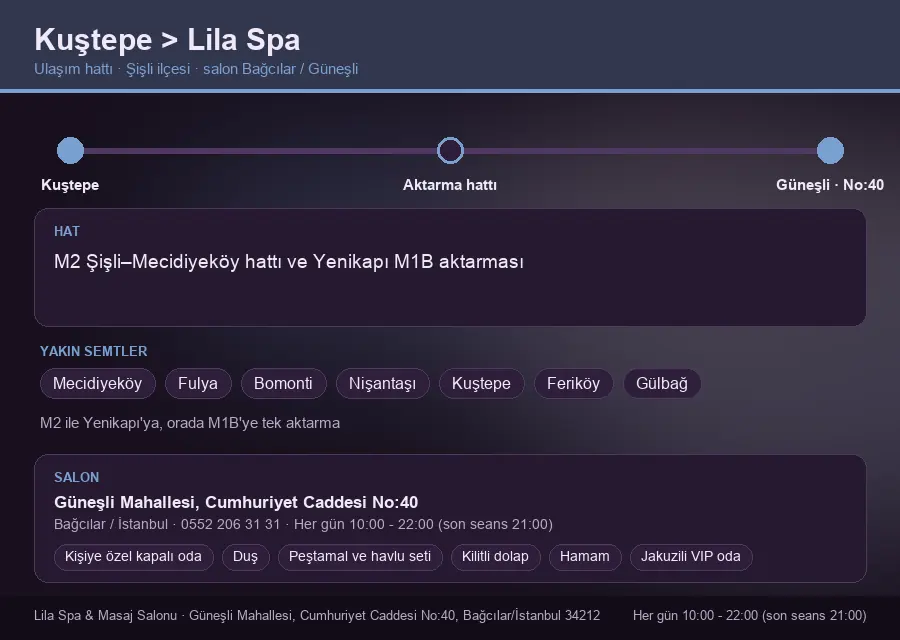Select the Gülbağ neighborhood chip

(x=662, y=383)
